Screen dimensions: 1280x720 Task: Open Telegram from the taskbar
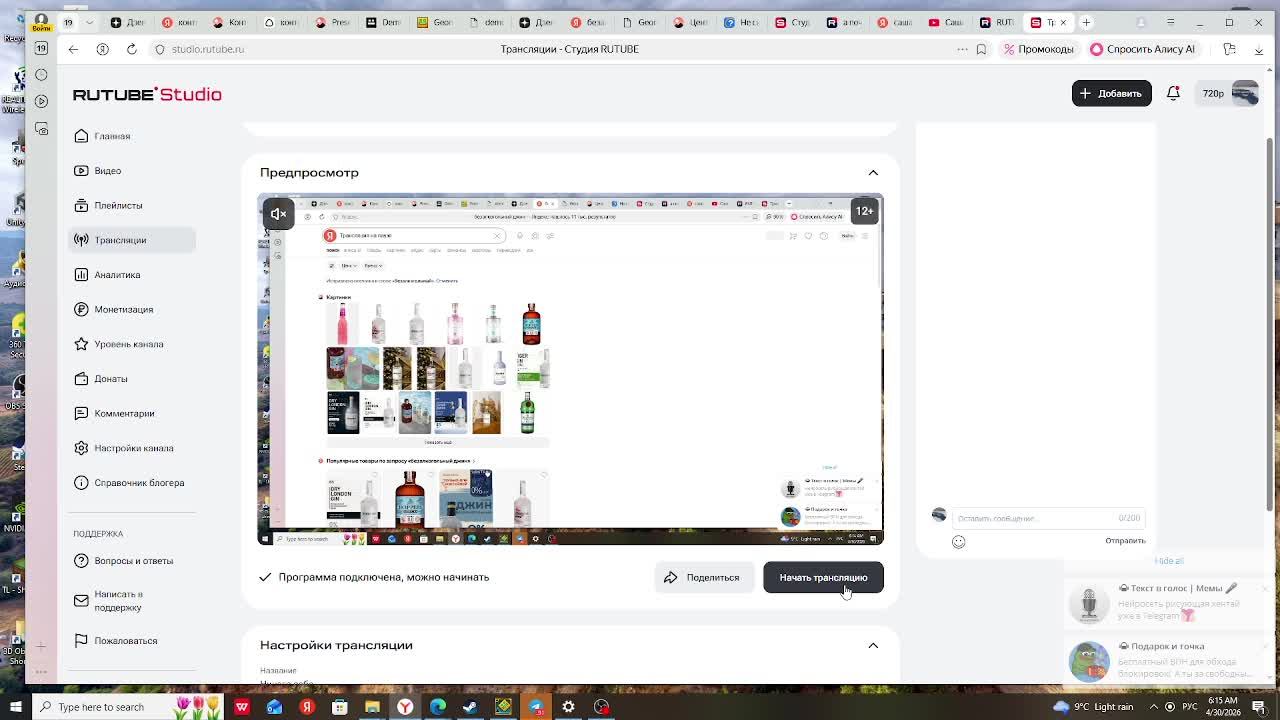pos(536,707)
